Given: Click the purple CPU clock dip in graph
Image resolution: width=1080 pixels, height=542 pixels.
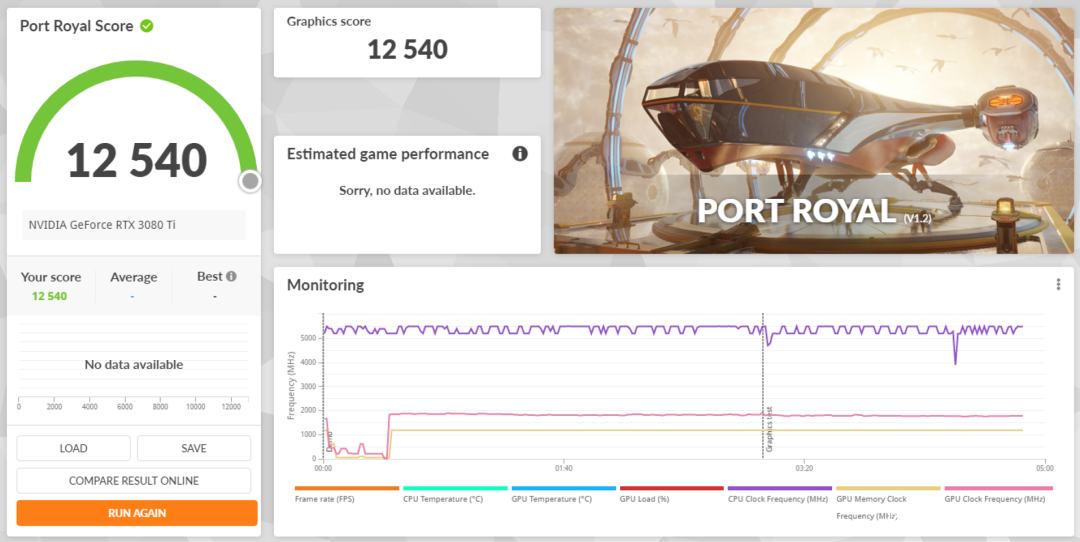Looking at the screenshot, I should pos(955,350).
